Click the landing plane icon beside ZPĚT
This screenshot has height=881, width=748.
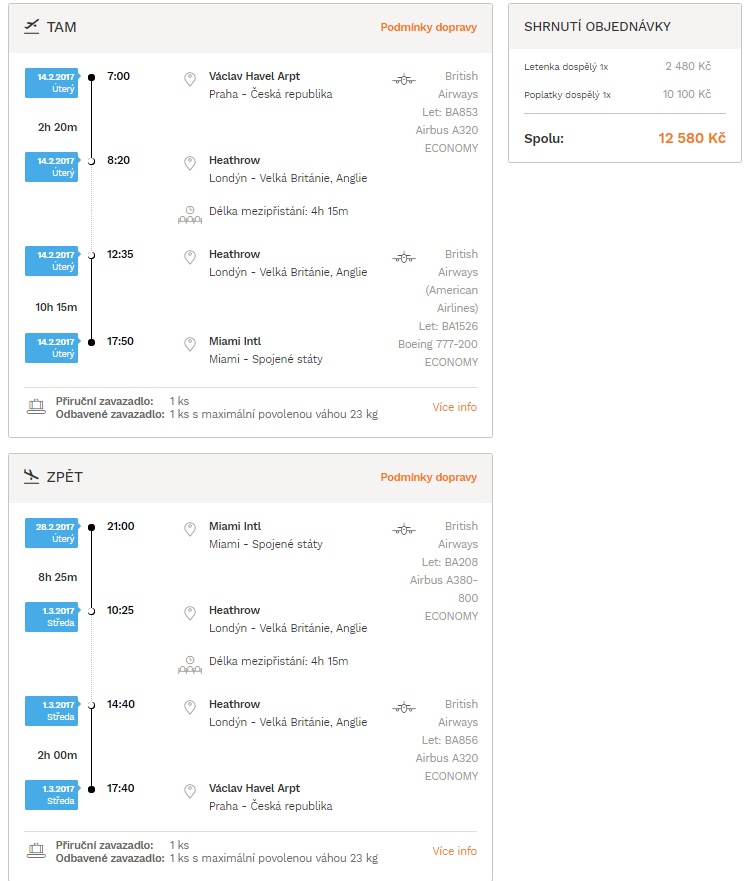point(31,476)
